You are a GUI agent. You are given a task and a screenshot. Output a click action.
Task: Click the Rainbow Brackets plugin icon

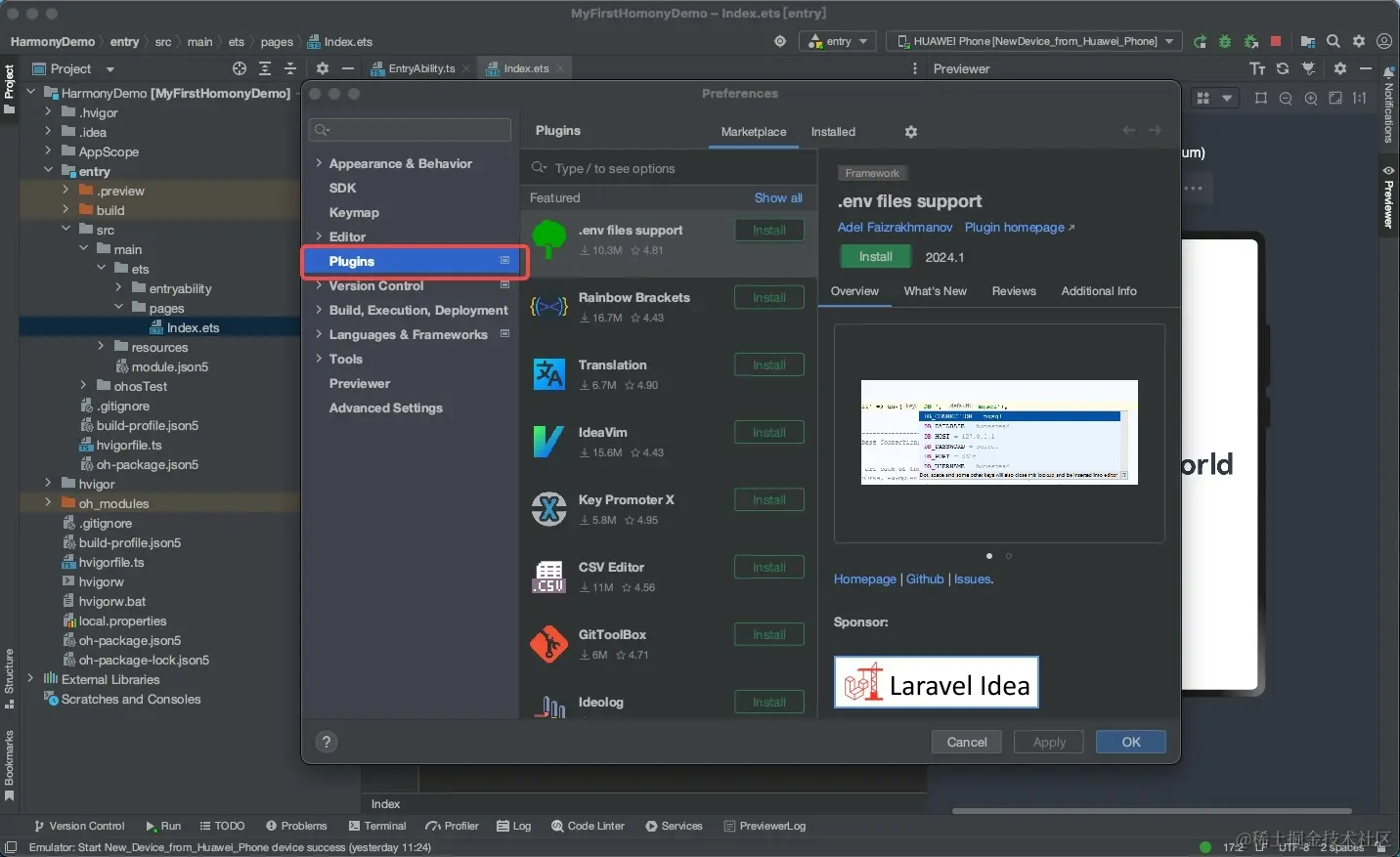pyautogui.click(x=548, y=307)
